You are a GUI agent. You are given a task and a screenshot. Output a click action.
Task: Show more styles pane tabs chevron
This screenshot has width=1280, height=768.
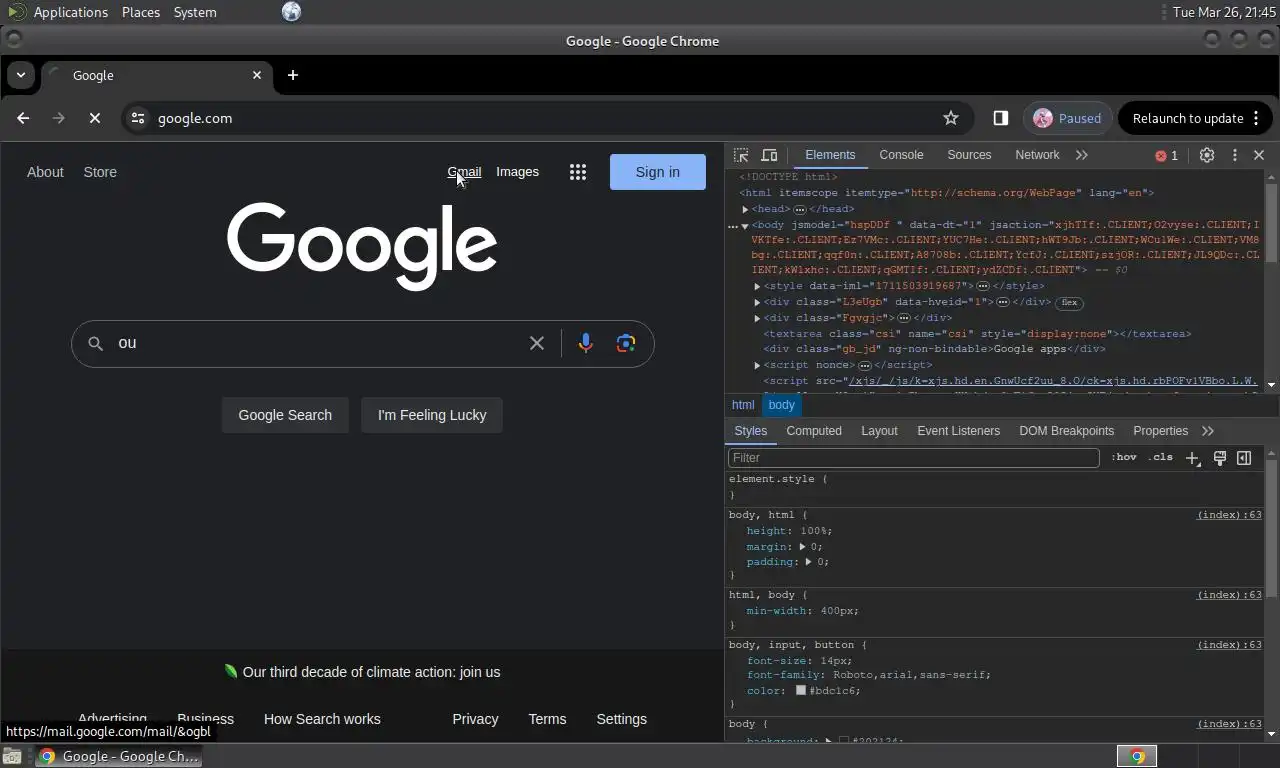pyautogui.click(x=1208, y=431)
